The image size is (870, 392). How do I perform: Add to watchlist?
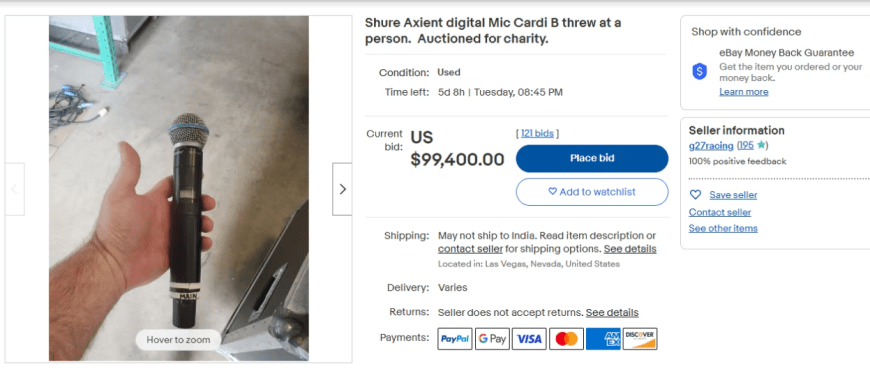[x=592, y=192]
